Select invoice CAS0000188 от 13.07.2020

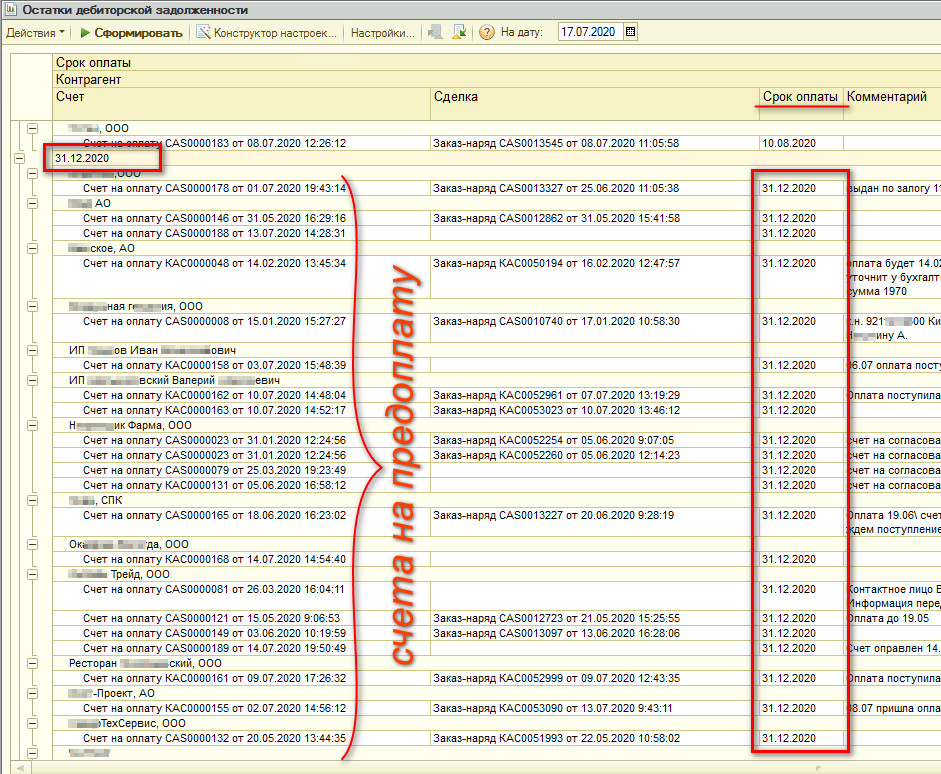(x=214, y=233)
